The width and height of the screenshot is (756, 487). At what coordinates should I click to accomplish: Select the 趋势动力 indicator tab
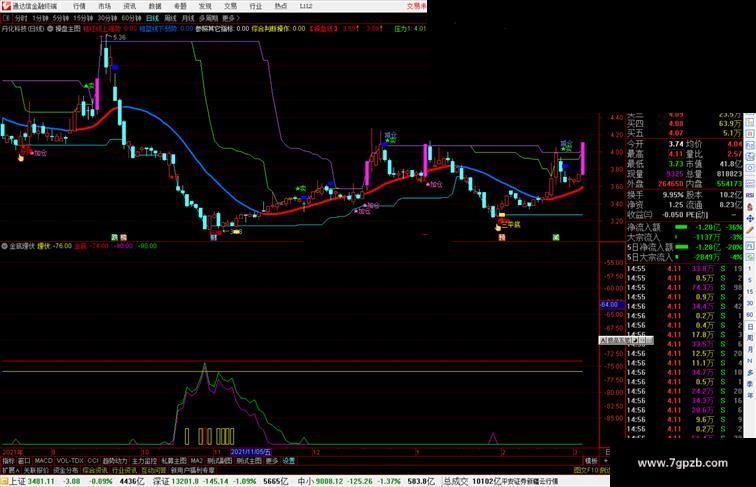click(x=115, y=461)
